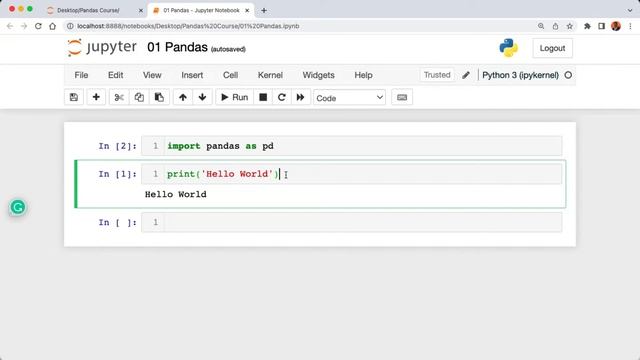
Task: Open the Insert menu
Action: pyautogui.click(x=192, y=75)
